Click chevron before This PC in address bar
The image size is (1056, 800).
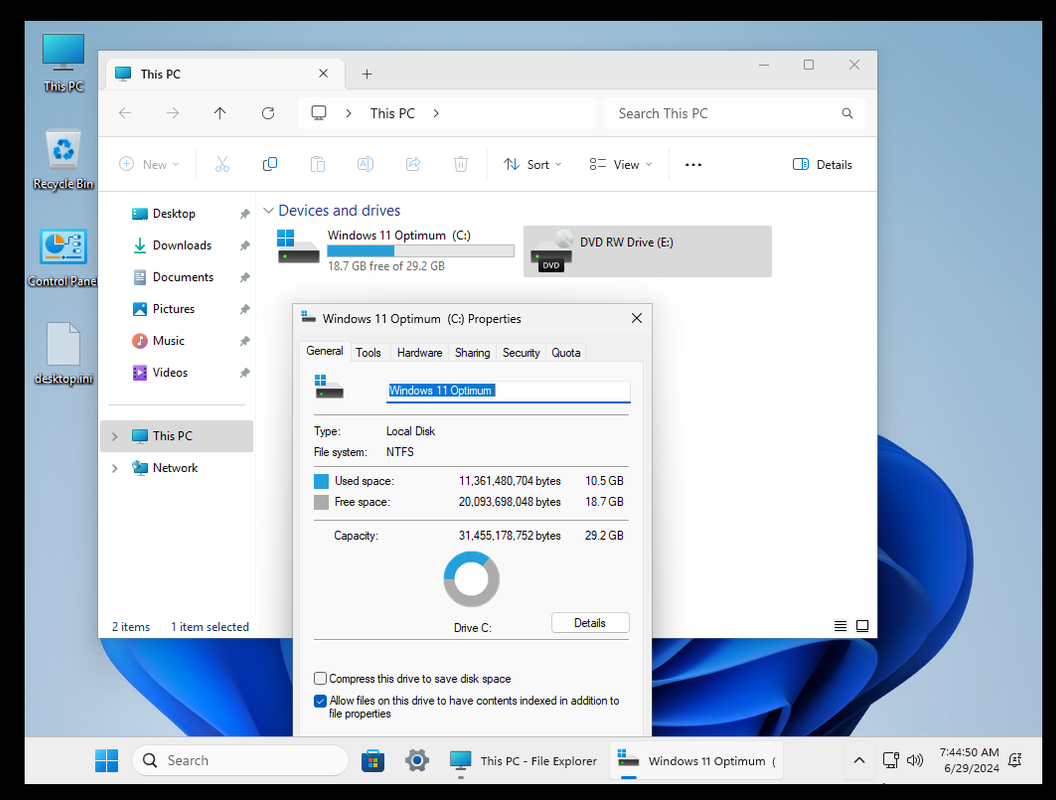point(348,113)
